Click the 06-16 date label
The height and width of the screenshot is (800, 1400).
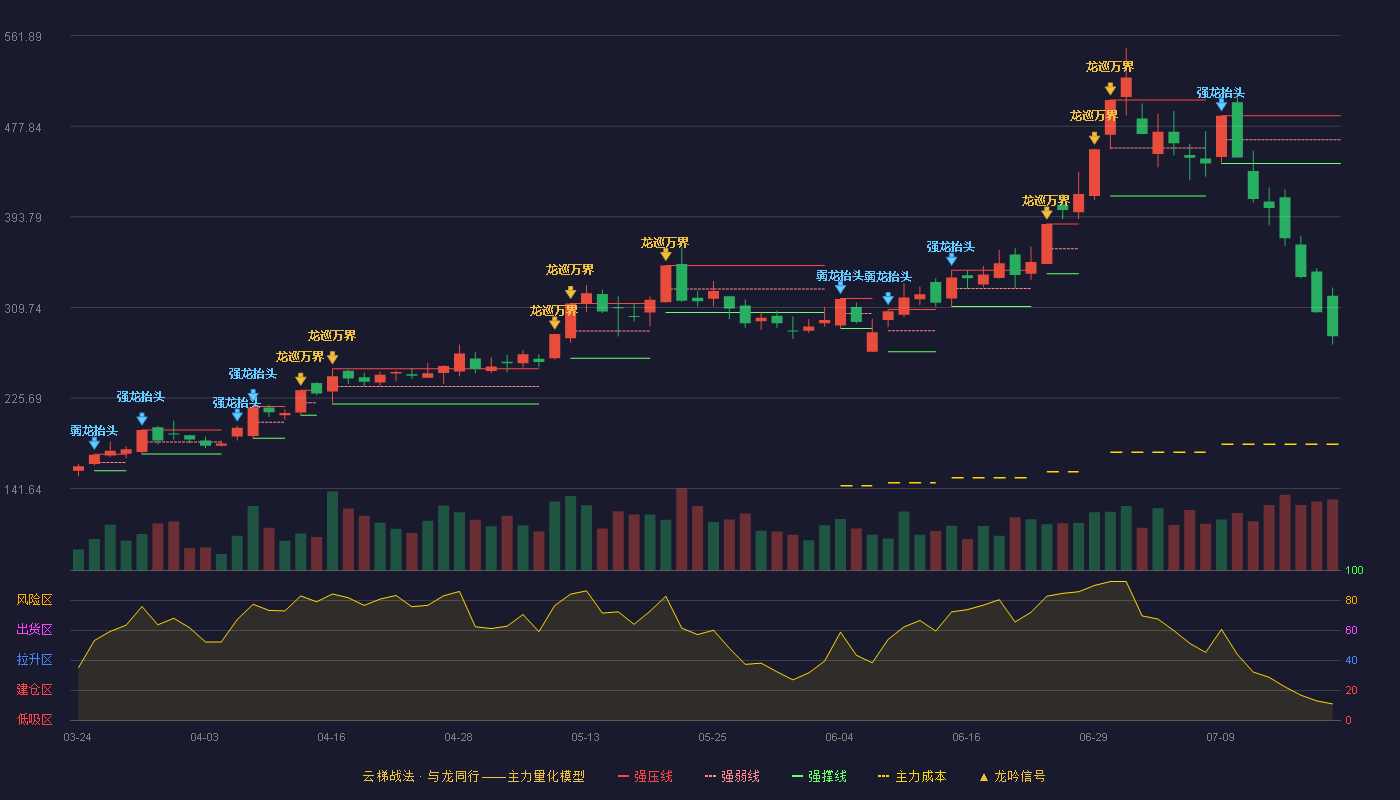966,737
